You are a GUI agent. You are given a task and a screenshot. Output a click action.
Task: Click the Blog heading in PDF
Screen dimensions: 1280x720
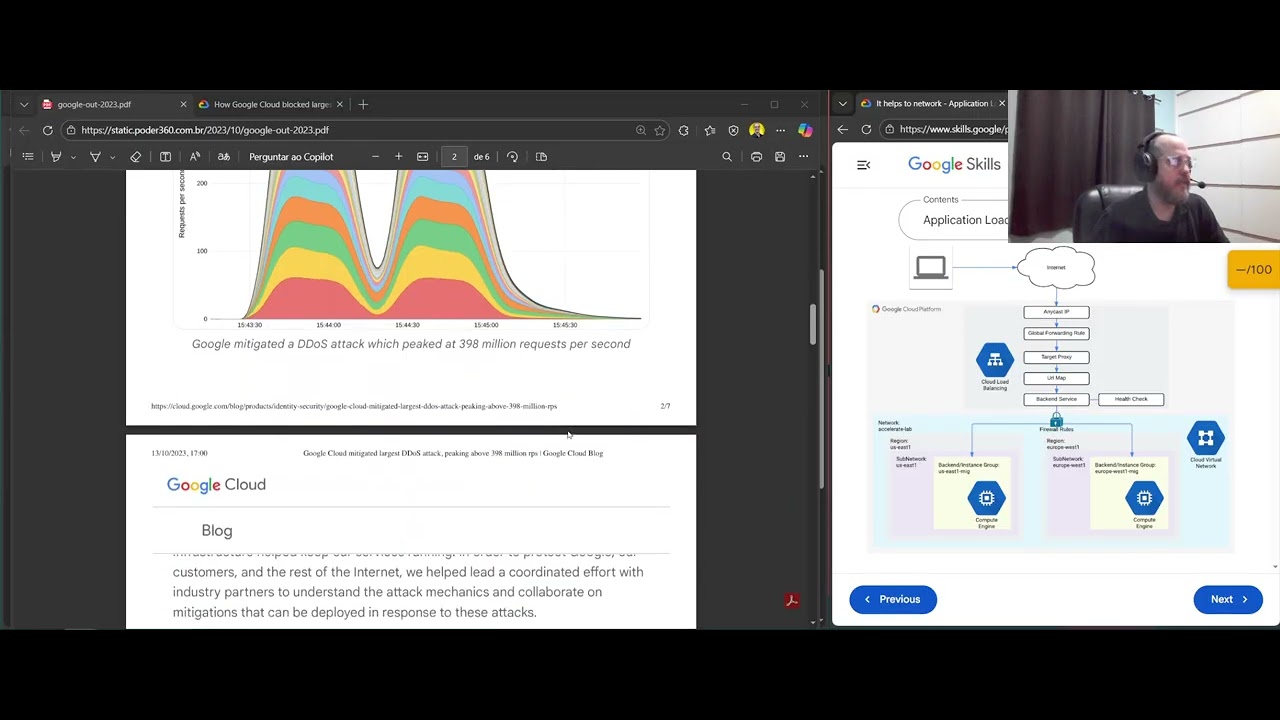pos(217,531)
